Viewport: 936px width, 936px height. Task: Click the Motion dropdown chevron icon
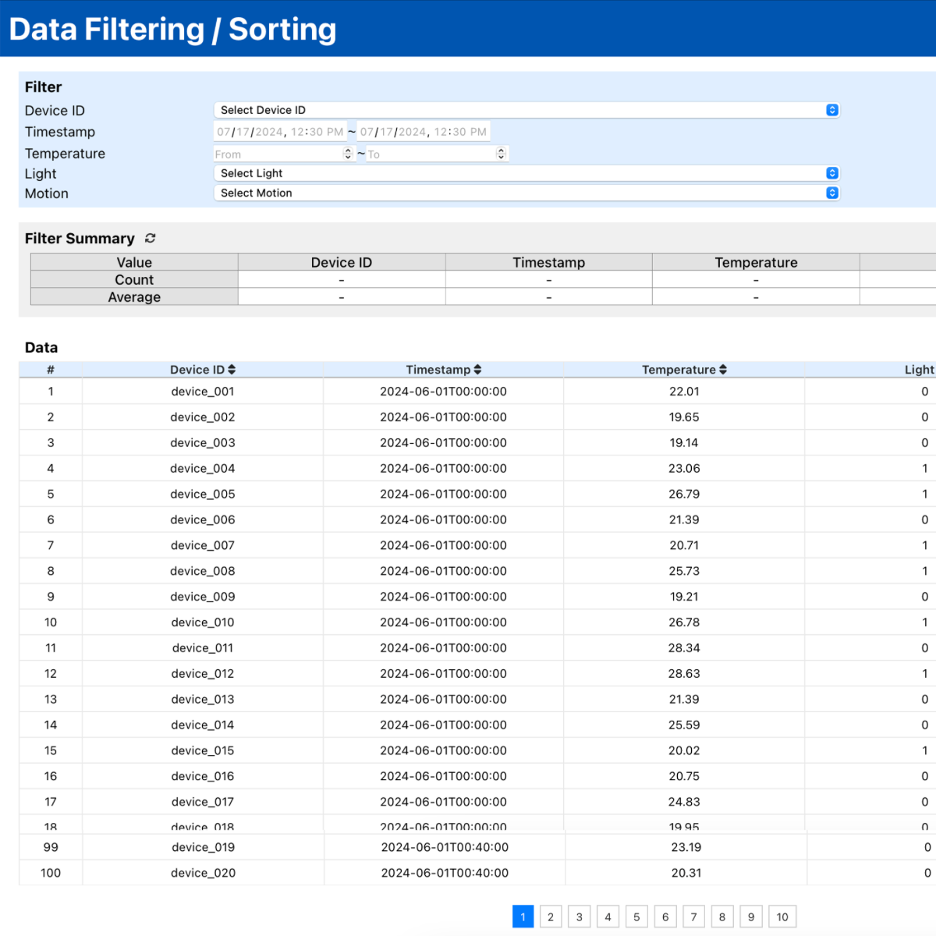831,192
